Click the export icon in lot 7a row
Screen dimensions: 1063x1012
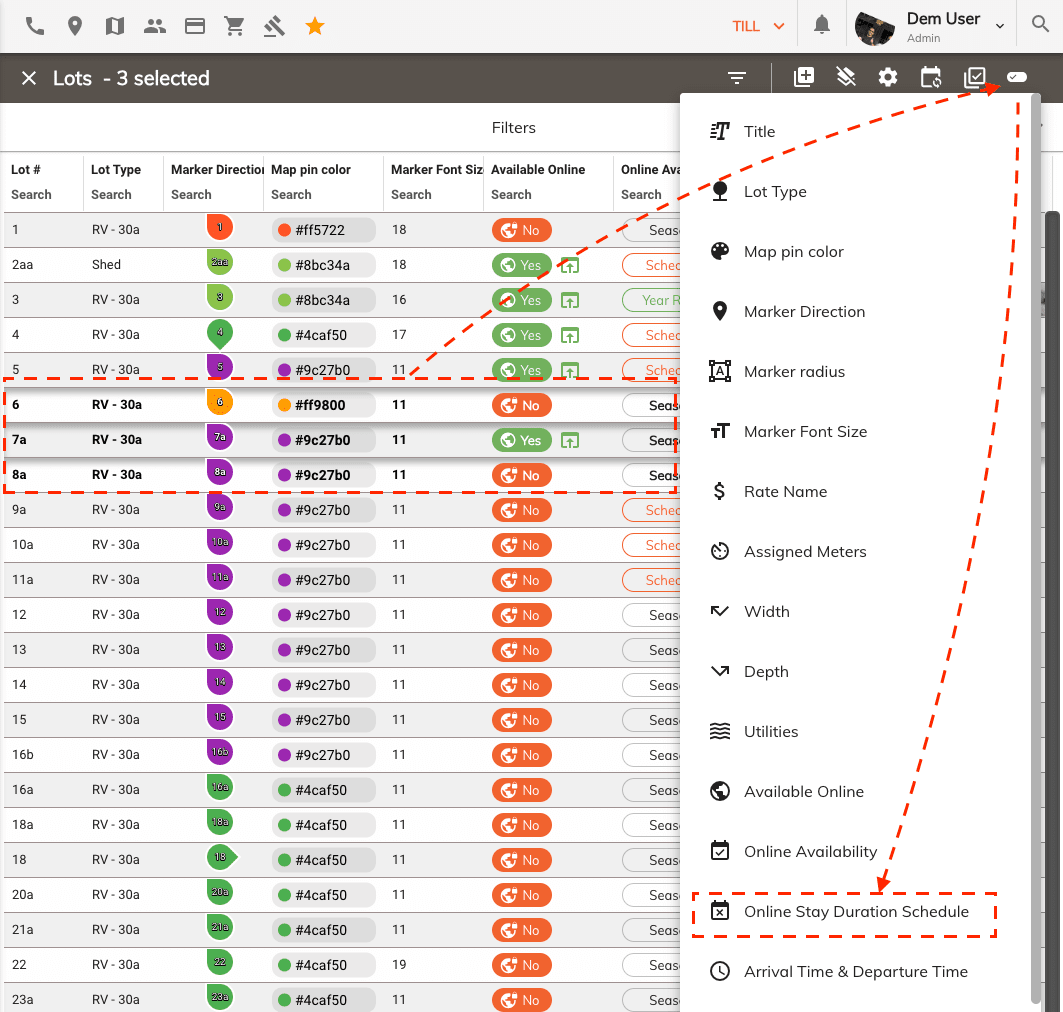click(x=569, y=441)
